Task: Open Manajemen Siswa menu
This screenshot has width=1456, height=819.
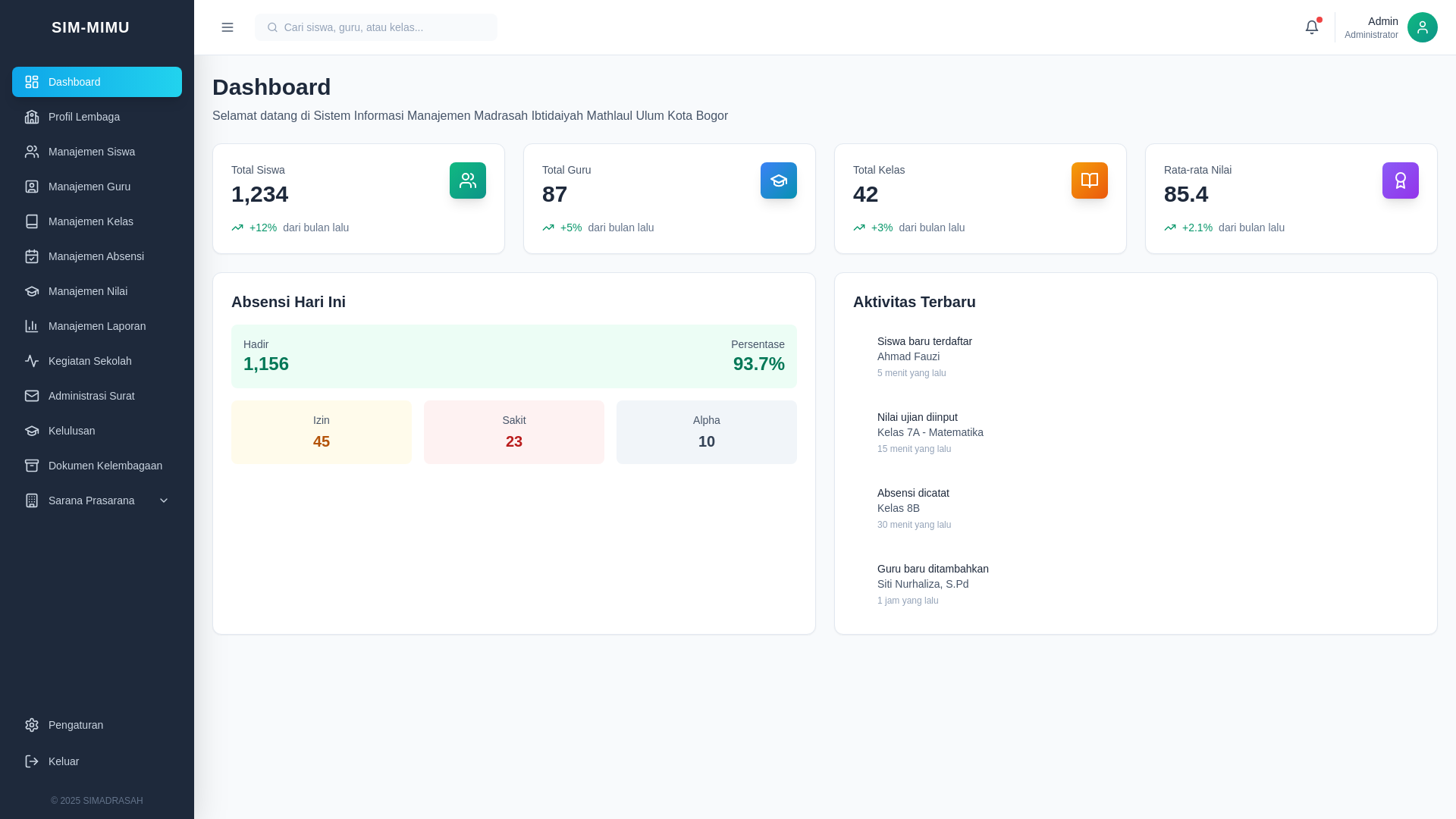Action: point(91,152)
